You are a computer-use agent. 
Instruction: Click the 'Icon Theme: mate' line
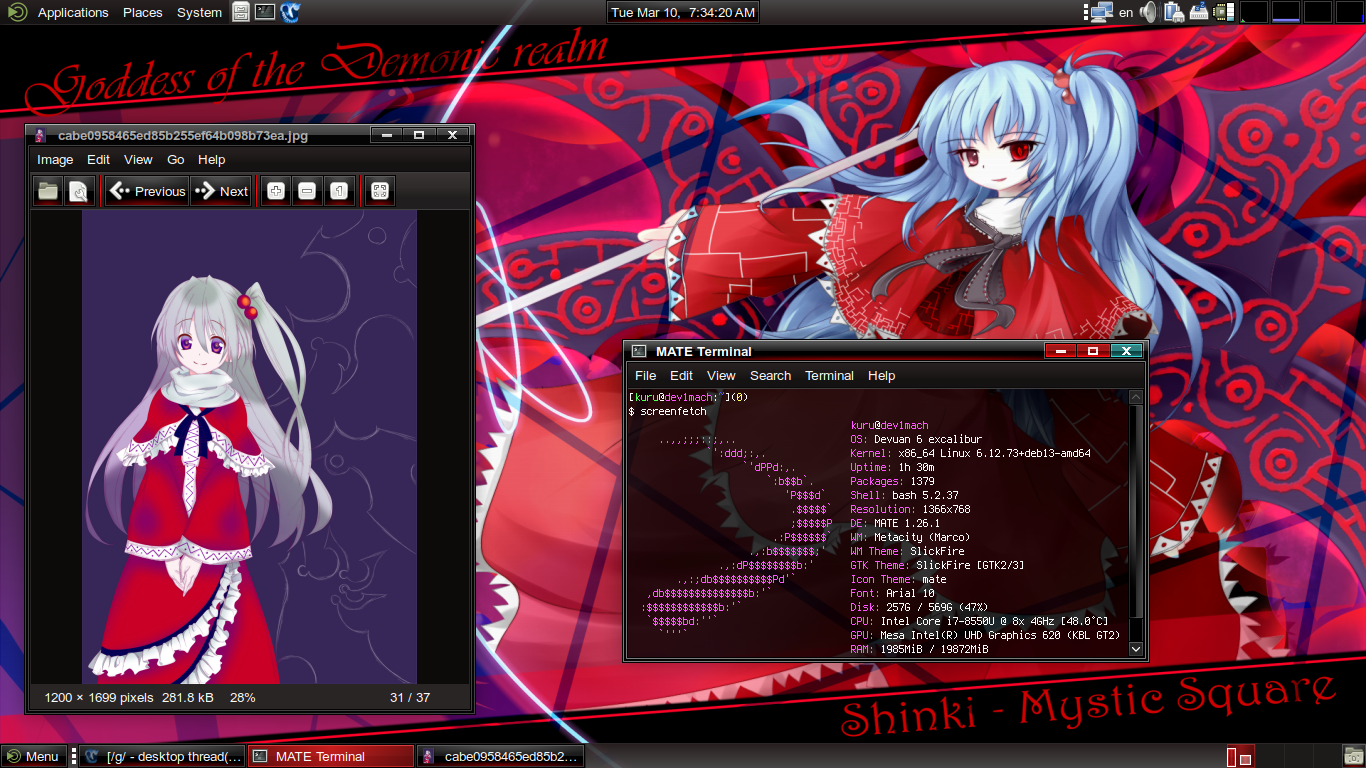(x=898, y=579)
